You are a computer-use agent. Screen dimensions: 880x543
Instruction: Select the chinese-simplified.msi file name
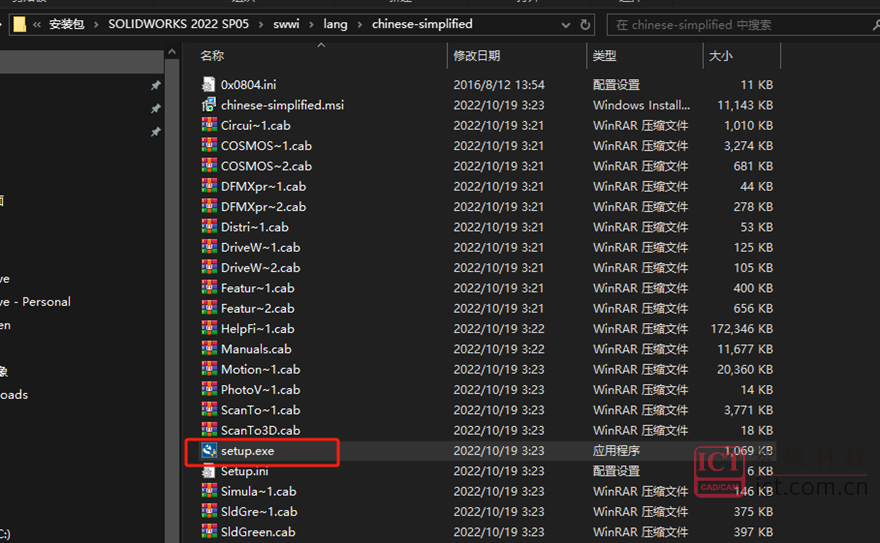[282, 105]
